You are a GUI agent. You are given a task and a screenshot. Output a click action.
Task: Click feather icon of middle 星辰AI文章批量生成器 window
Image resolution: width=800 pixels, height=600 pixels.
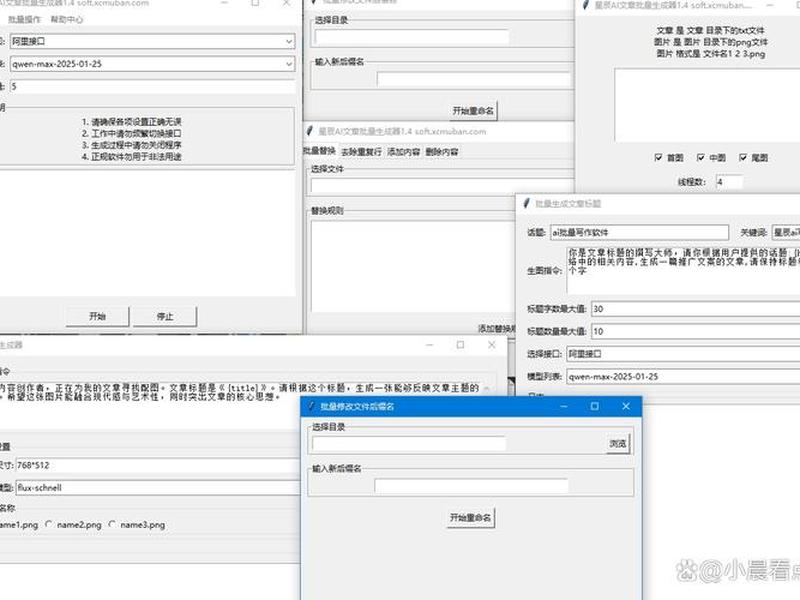(x=309, y=131)
